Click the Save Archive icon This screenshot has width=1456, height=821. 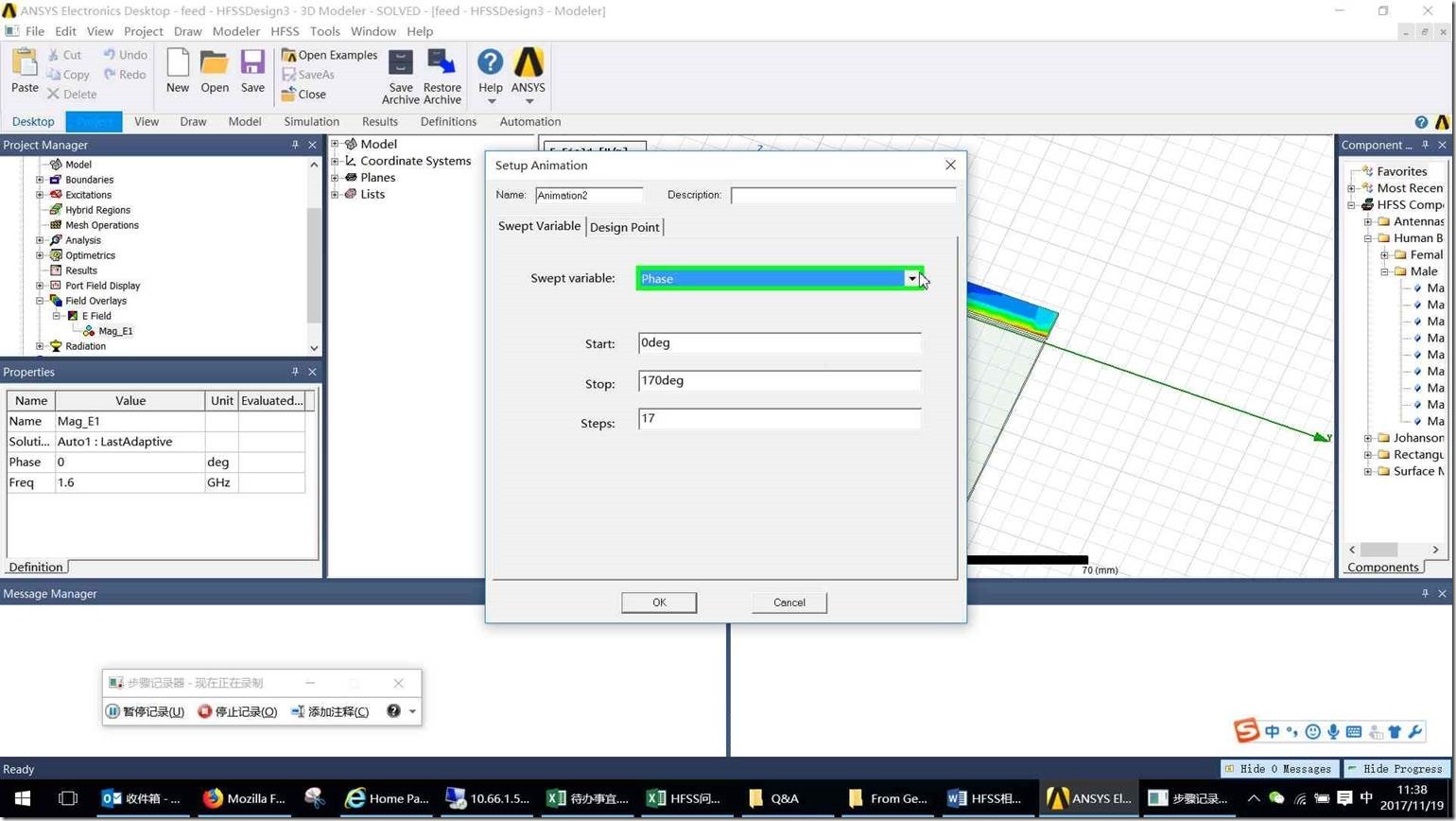pyautogui.click(x=401, y=63)
